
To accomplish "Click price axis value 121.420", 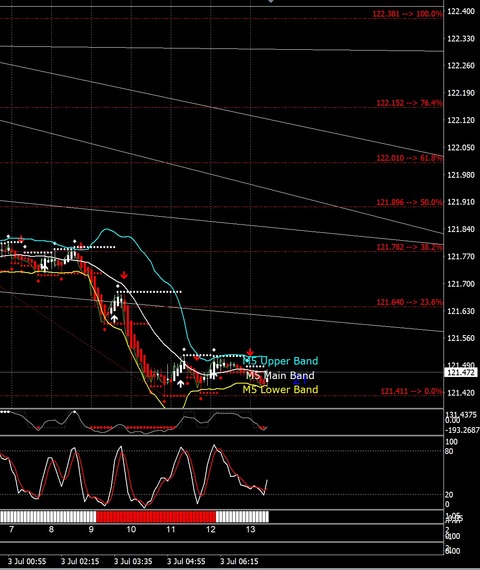I will point(461,393).
